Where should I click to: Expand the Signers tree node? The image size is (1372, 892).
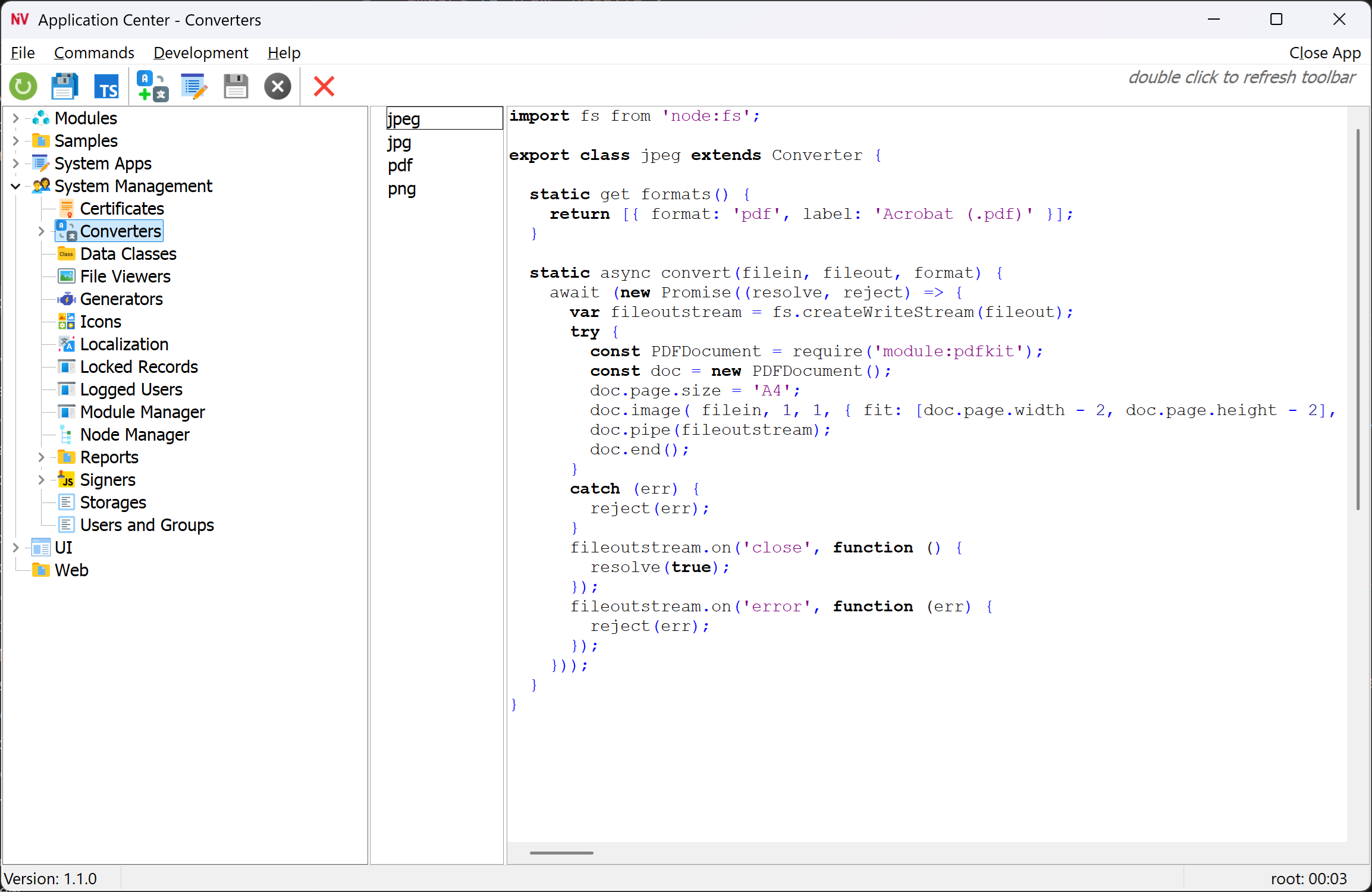41,480
